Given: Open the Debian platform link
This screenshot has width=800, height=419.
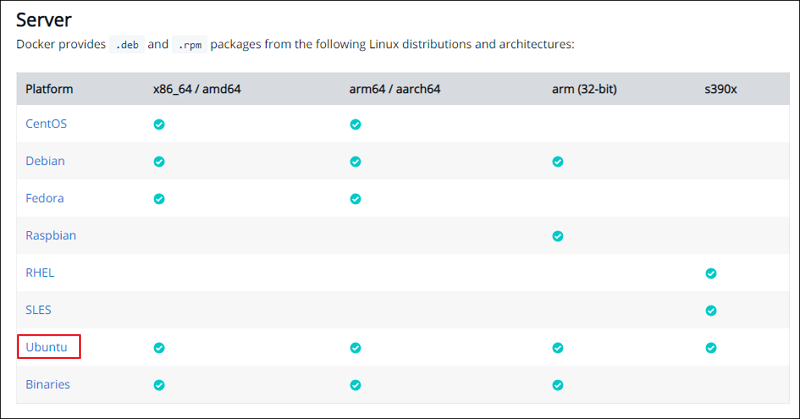Looking at the screenshot, I should tap(45, 161).
